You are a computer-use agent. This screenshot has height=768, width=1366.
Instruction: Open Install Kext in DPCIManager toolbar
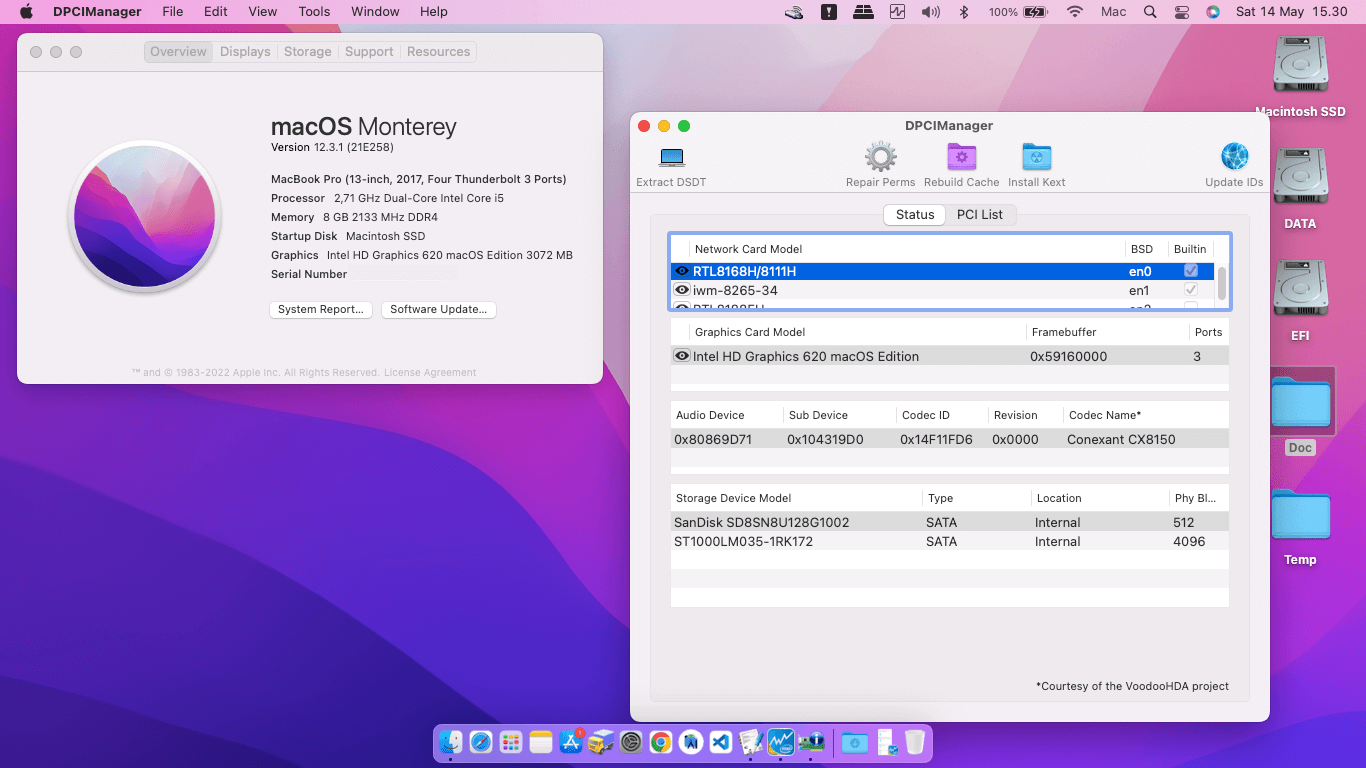tap(1036, 157)
